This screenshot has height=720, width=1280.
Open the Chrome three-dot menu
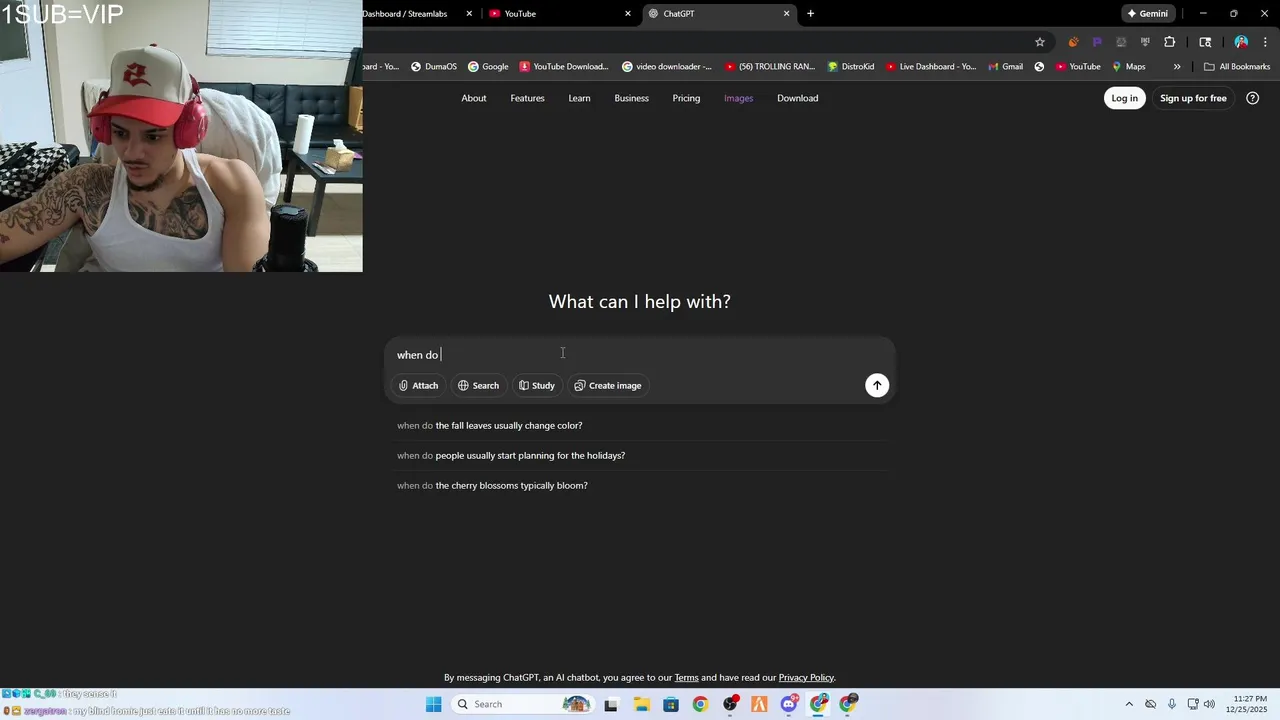click(x=1266, y=42)
